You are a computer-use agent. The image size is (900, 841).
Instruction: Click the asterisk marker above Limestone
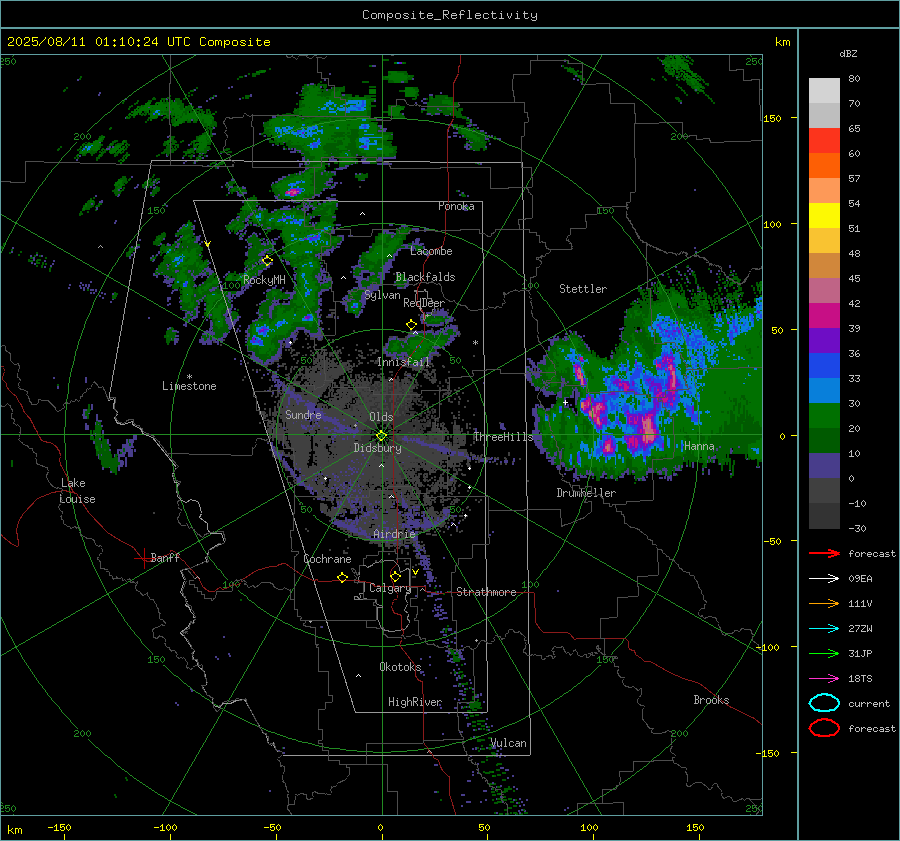[x=189, y=377]
